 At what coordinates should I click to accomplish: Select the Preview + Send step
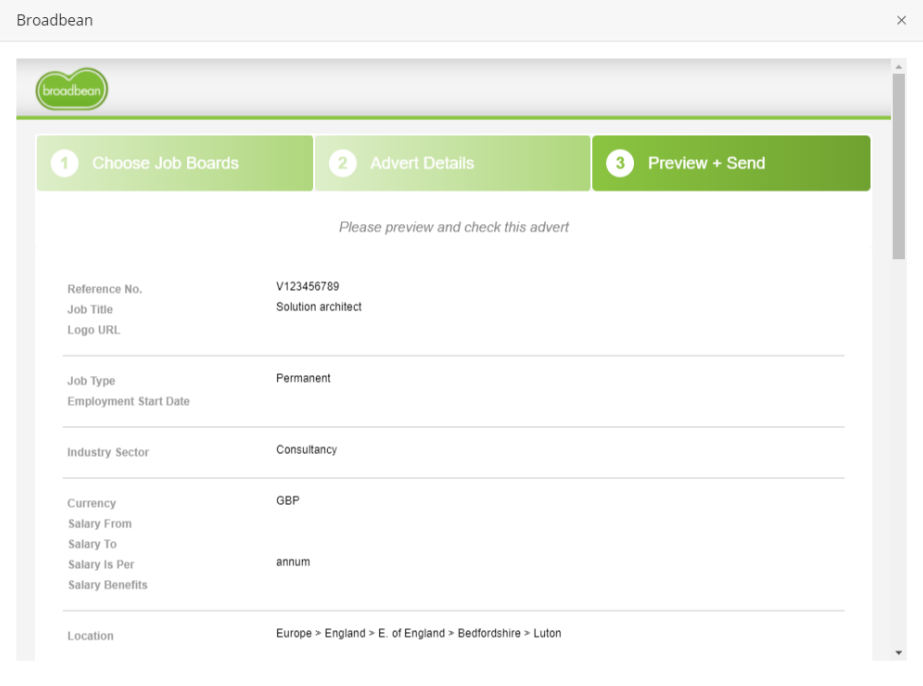coord(731,163)
